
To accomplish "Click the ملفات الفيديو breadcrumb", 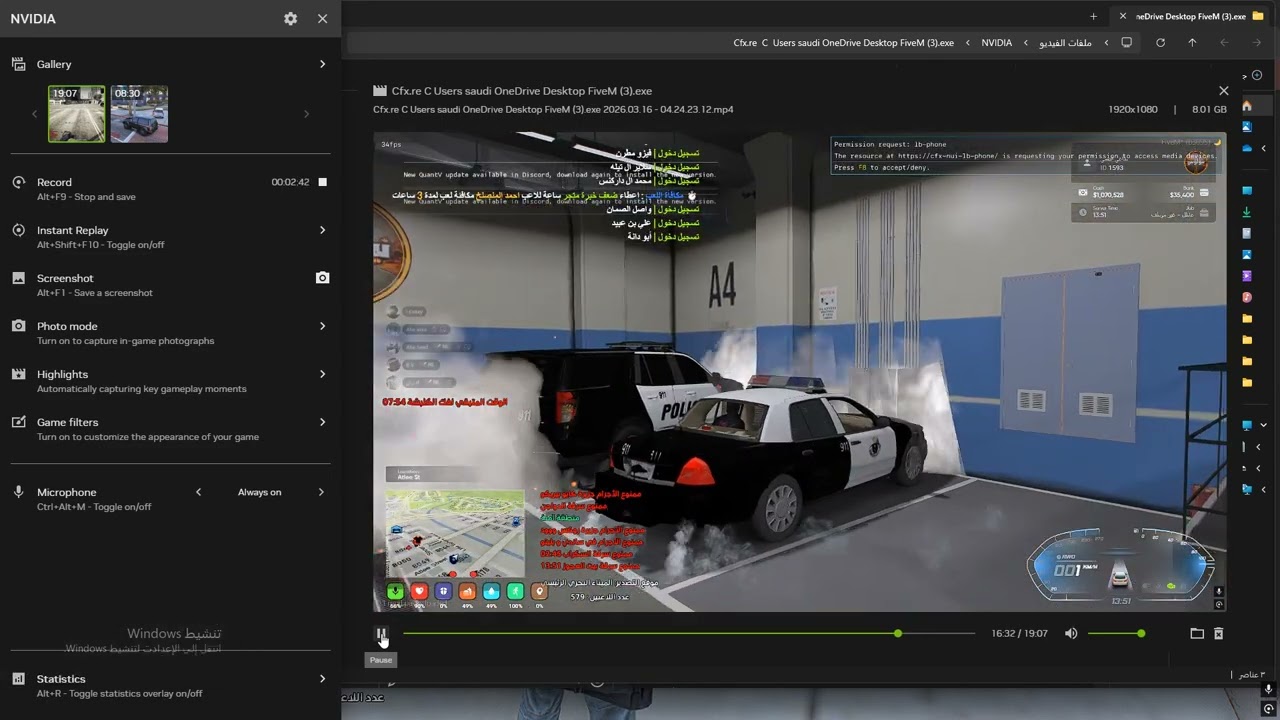I will (1065, 43).
